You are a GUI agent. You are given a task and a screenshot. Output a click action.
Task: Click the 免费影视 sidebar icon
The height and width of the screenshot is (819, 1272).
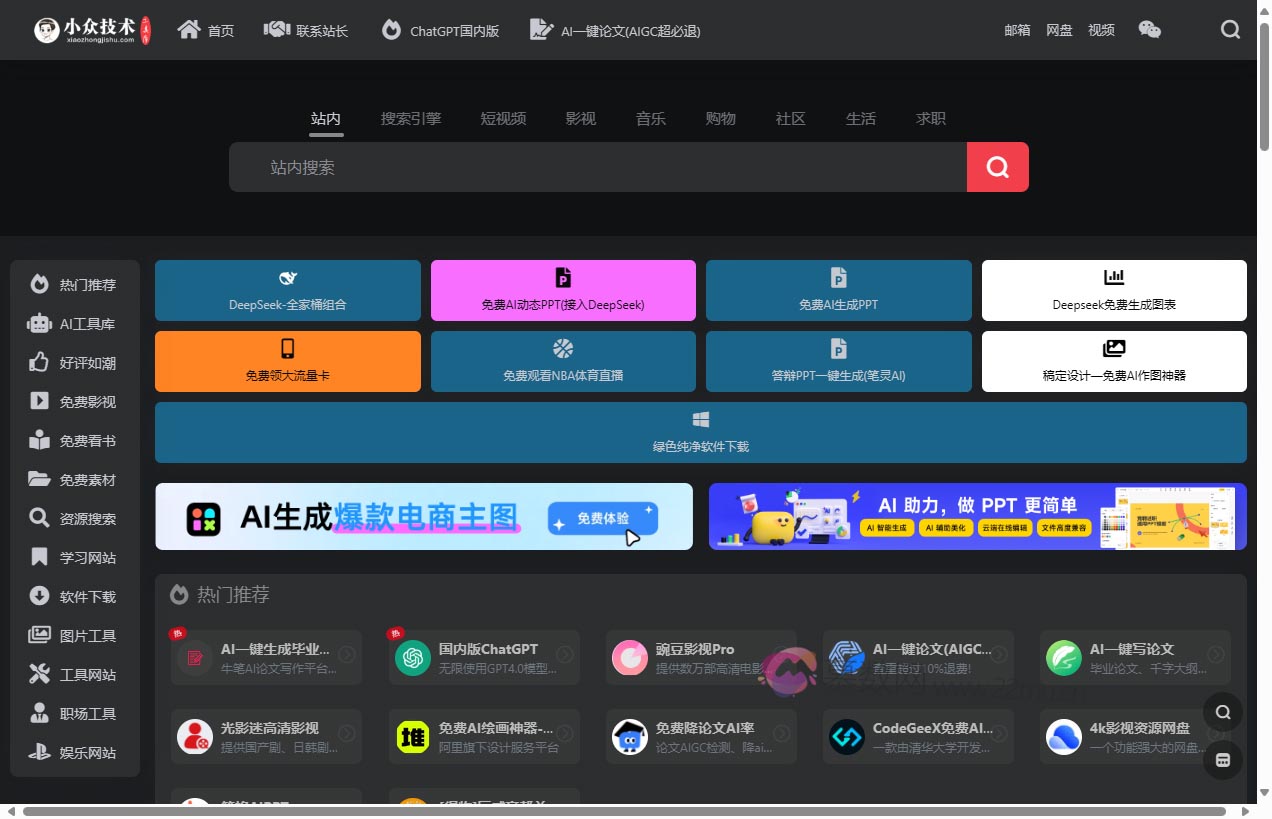(x=38, y=401)
